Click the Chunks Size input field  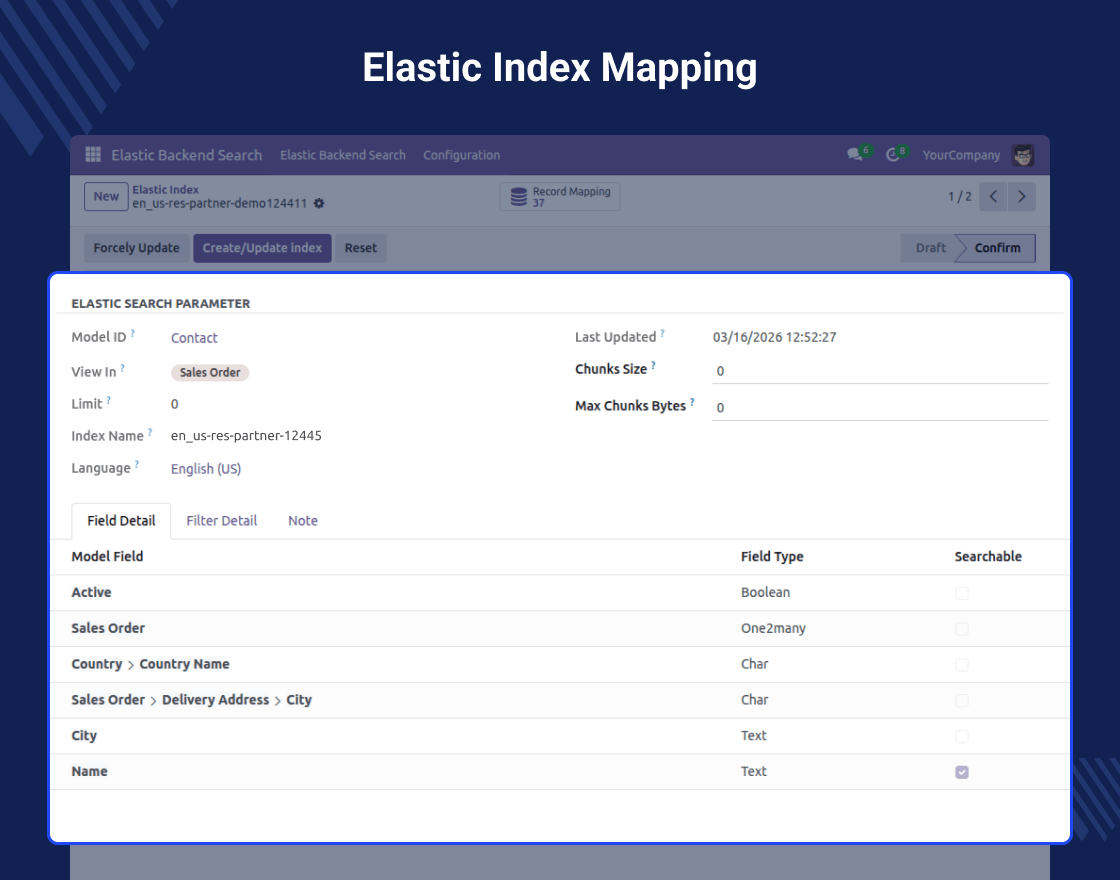[879, 371]
